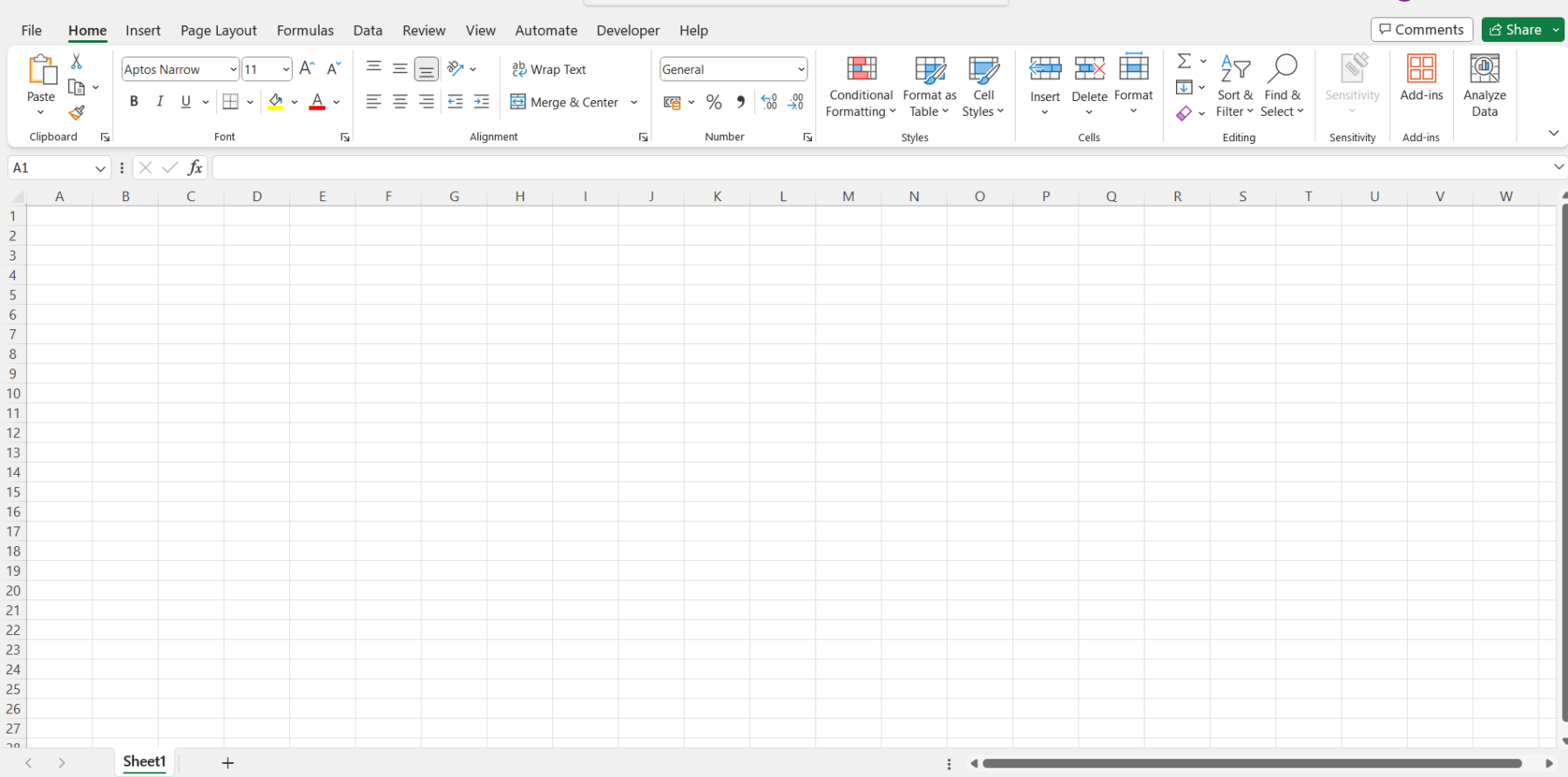The height and width of the screenshot is (777, 1568).
Task: Switch to the Insert tab
Action: point(143,30)
